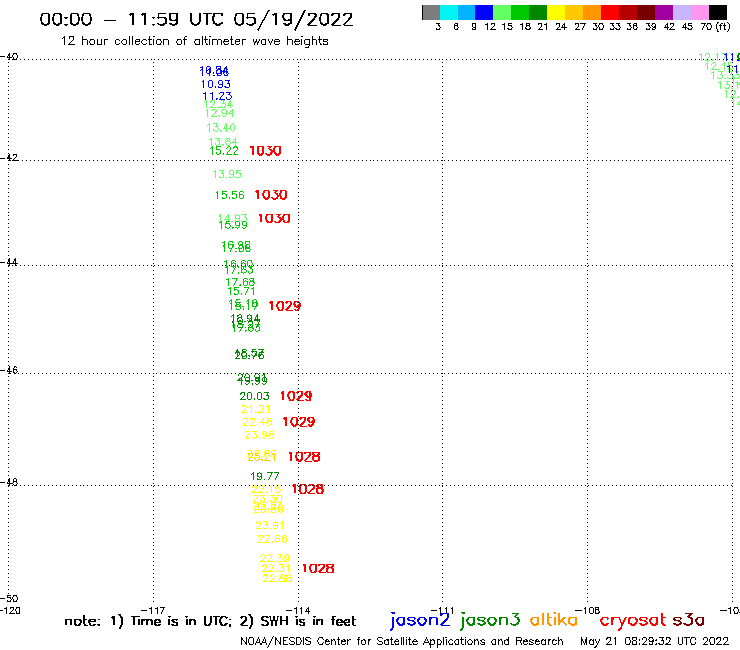Click the red 1028 beside 22.31
This screenshot has width=740, height=650.
coord(318,568)
